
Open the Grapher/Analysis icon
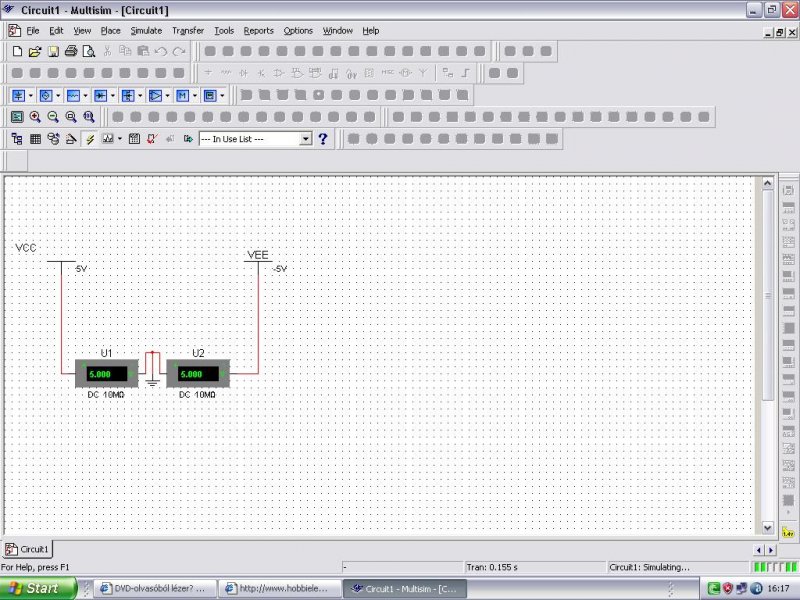pyautogui.click(x=107, y=139)
